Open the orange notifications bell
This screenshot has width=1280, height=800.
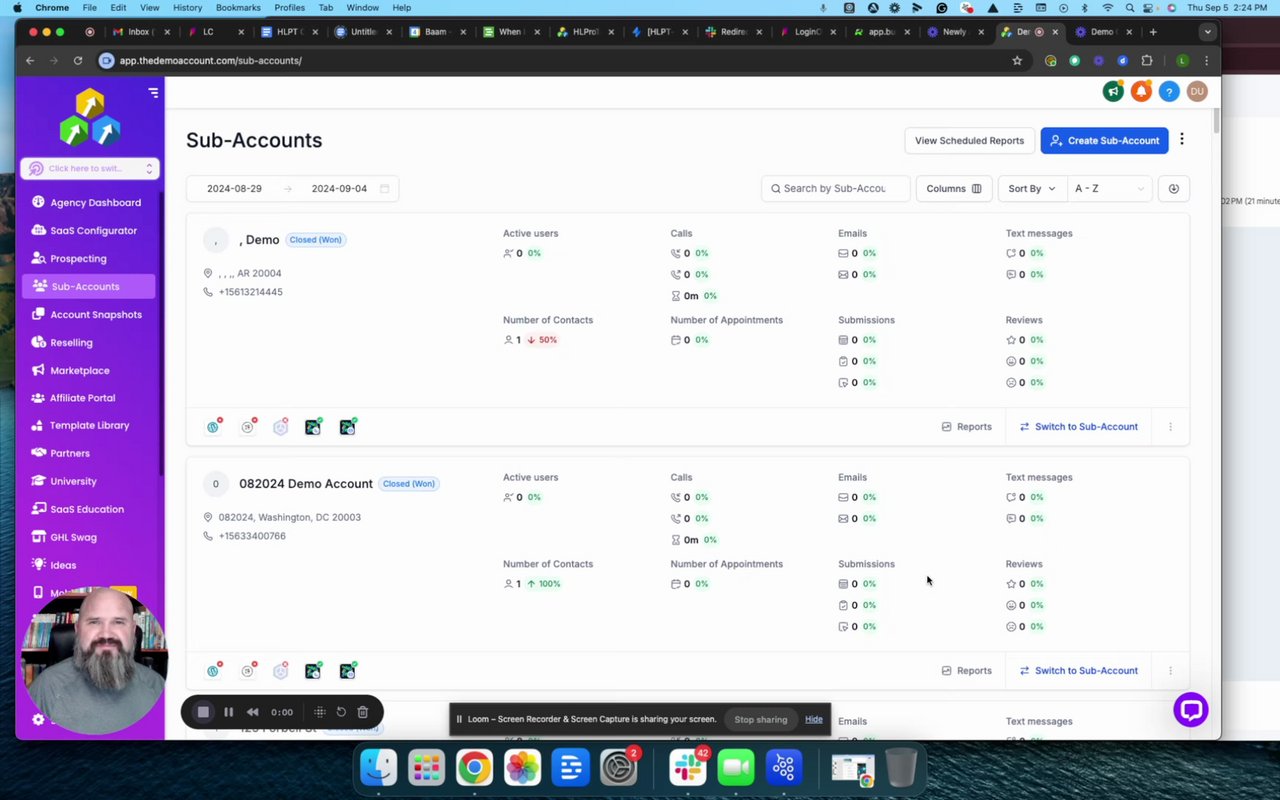1141,91
